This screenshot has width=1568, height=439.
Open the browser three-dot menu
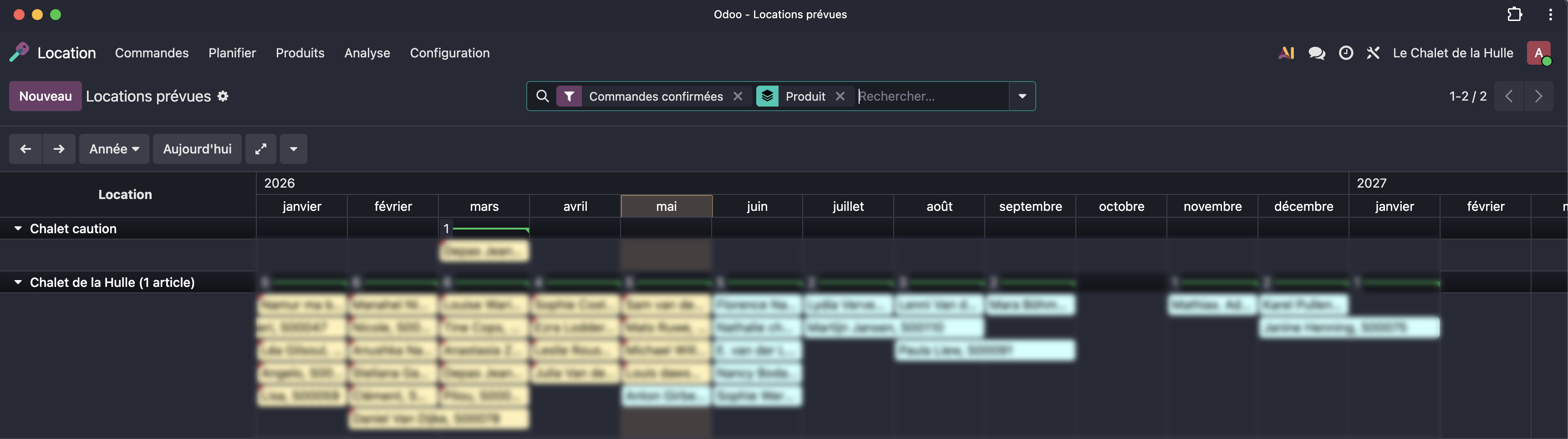1550,14
